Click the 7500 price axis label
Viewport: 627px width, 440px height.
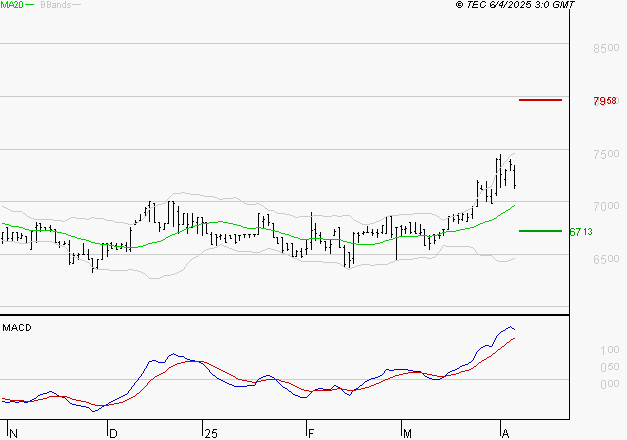click(606, 154)
